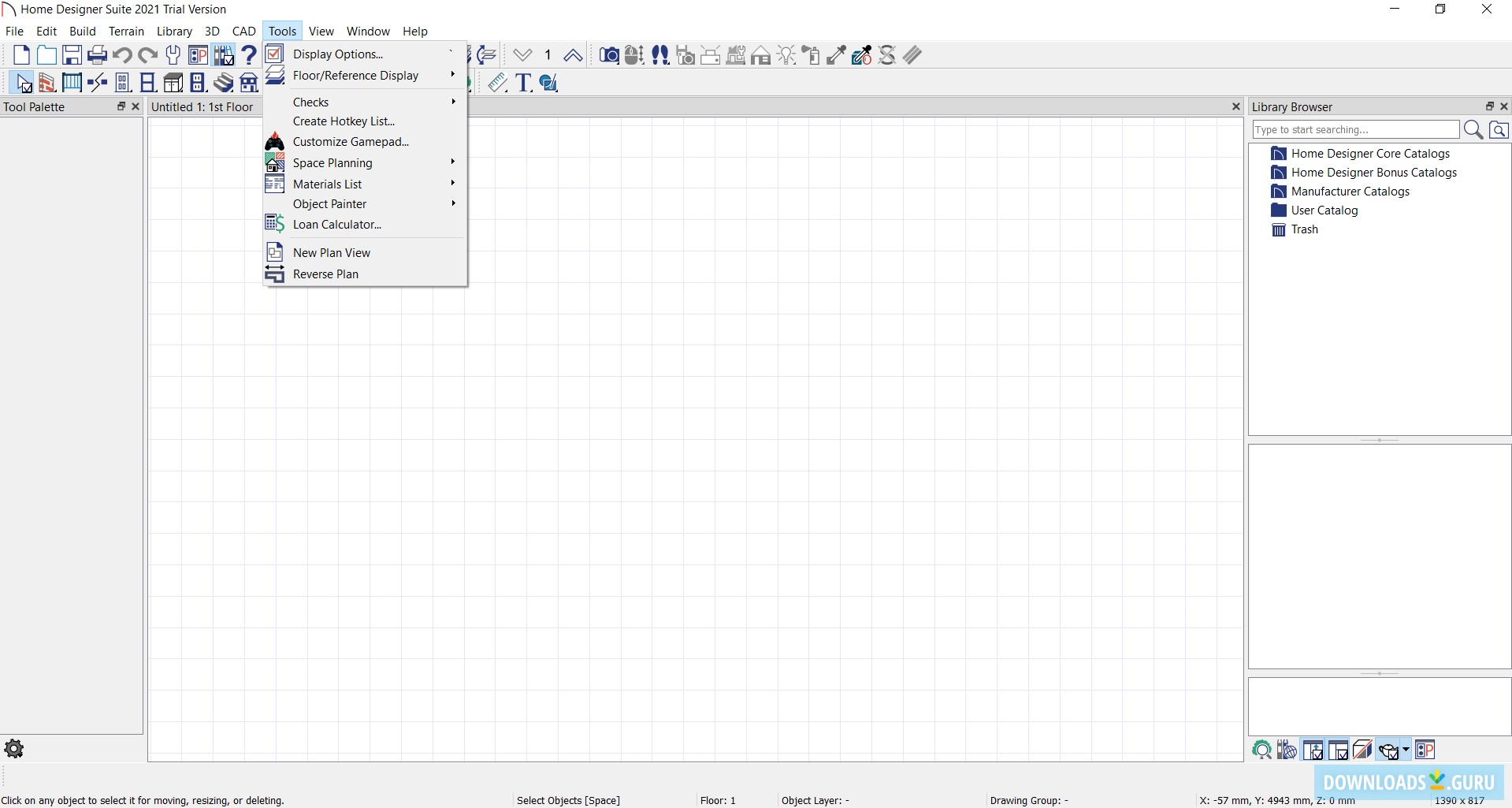Screen dimensions: 1512x808
Task: Select the Material Eyedropper tool
Action: [836, 55]
